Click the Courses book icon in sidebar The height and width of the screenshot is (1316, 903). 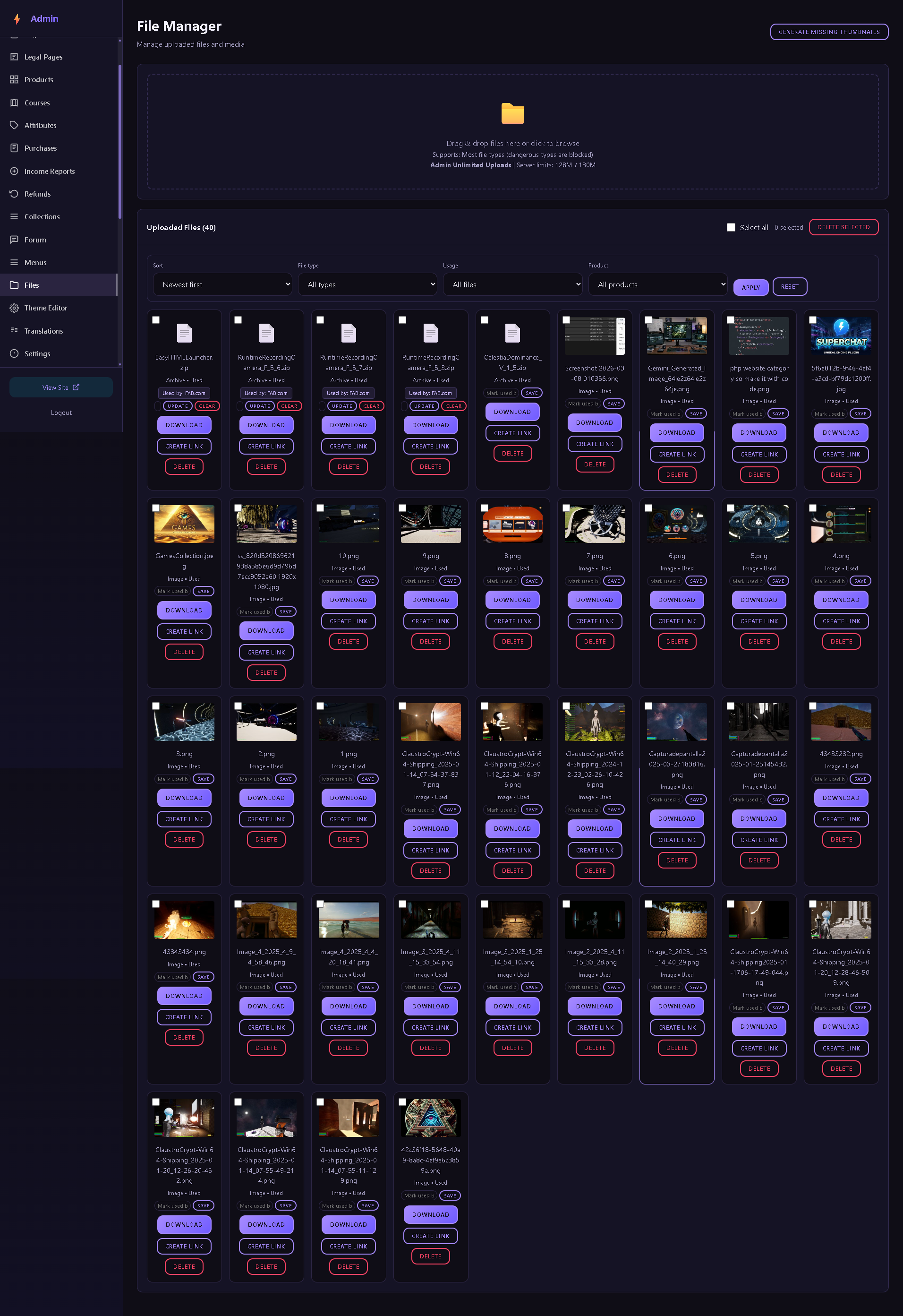click(14, 103)
